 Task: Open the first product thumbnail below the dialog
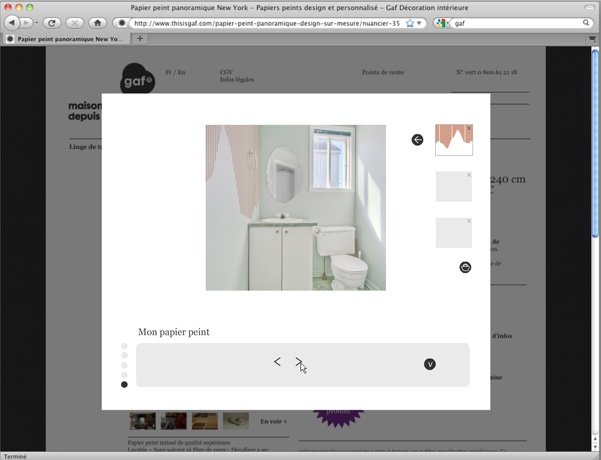click(x=143, y=421)
